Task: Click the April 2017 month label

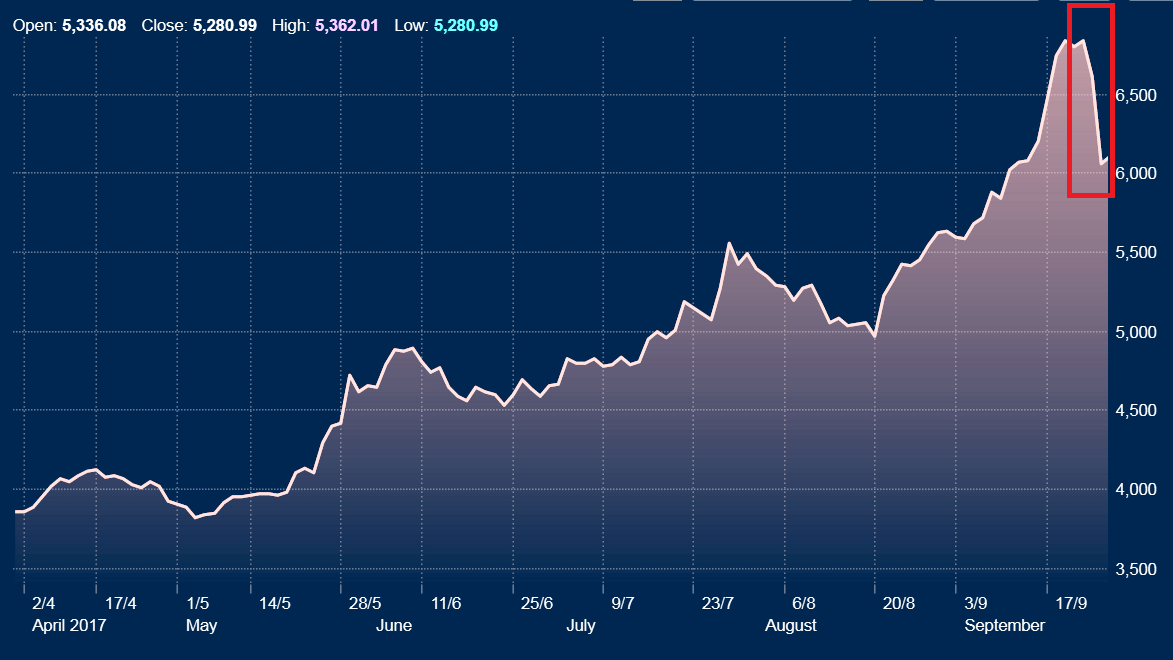Action: click(69, 625)
